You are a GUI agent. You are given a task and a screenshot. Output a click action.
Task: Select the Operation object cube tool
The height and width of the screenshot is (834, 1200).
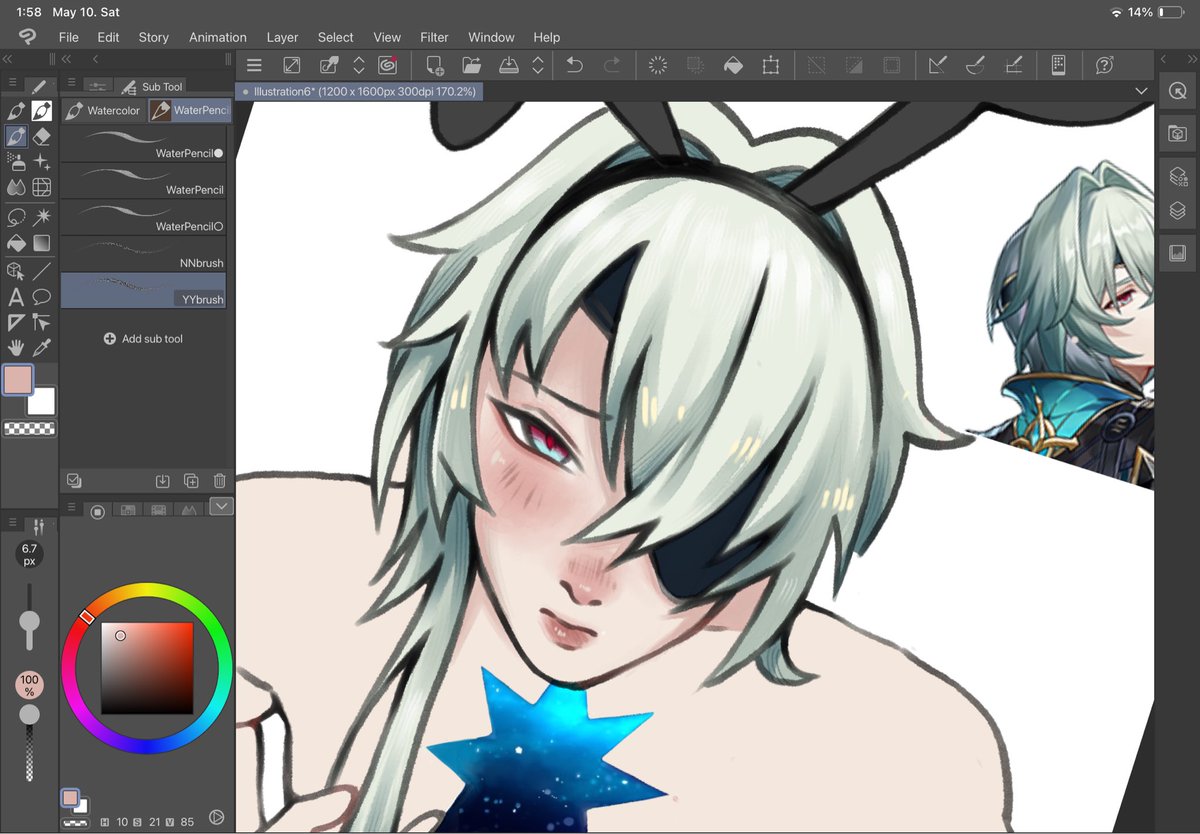[16, 271]
